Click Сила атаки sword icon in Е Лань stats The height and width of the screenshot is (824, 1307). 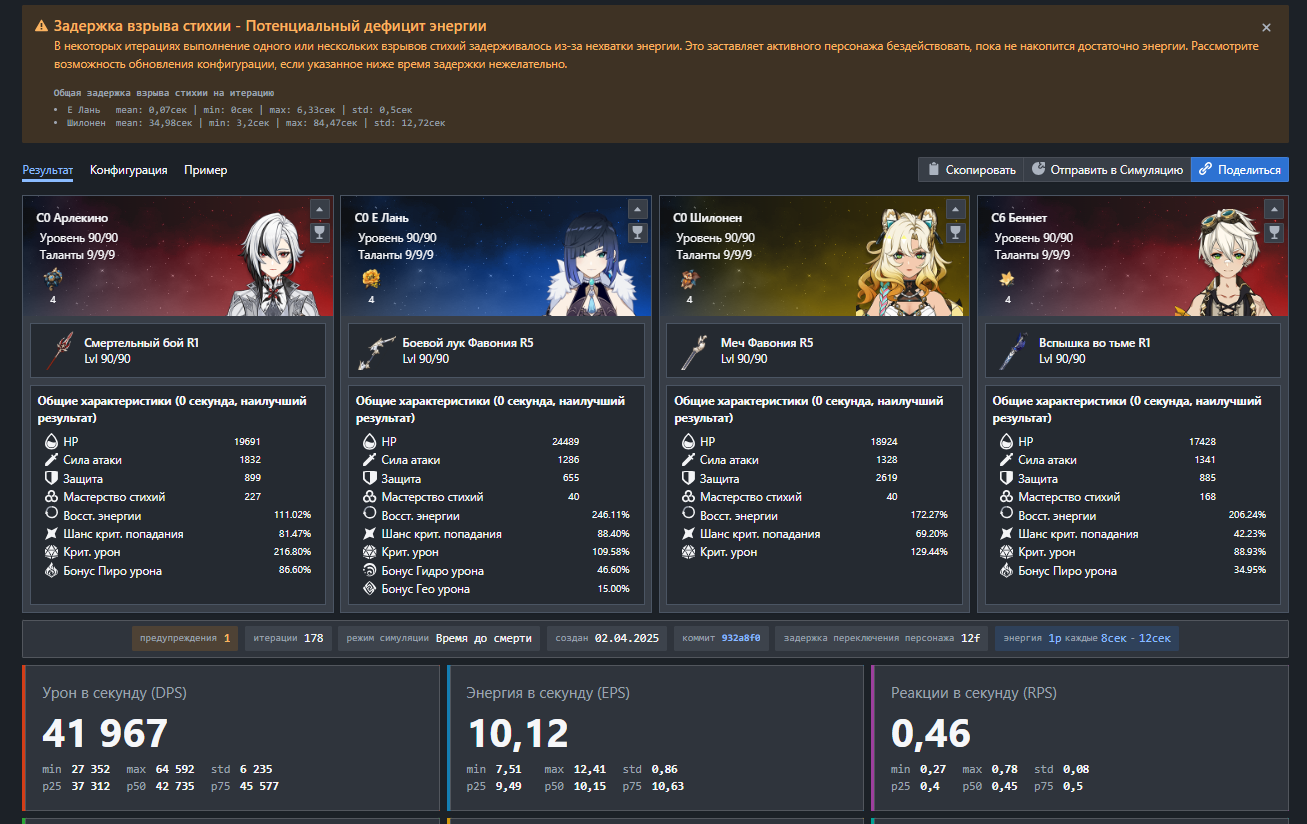370,460
